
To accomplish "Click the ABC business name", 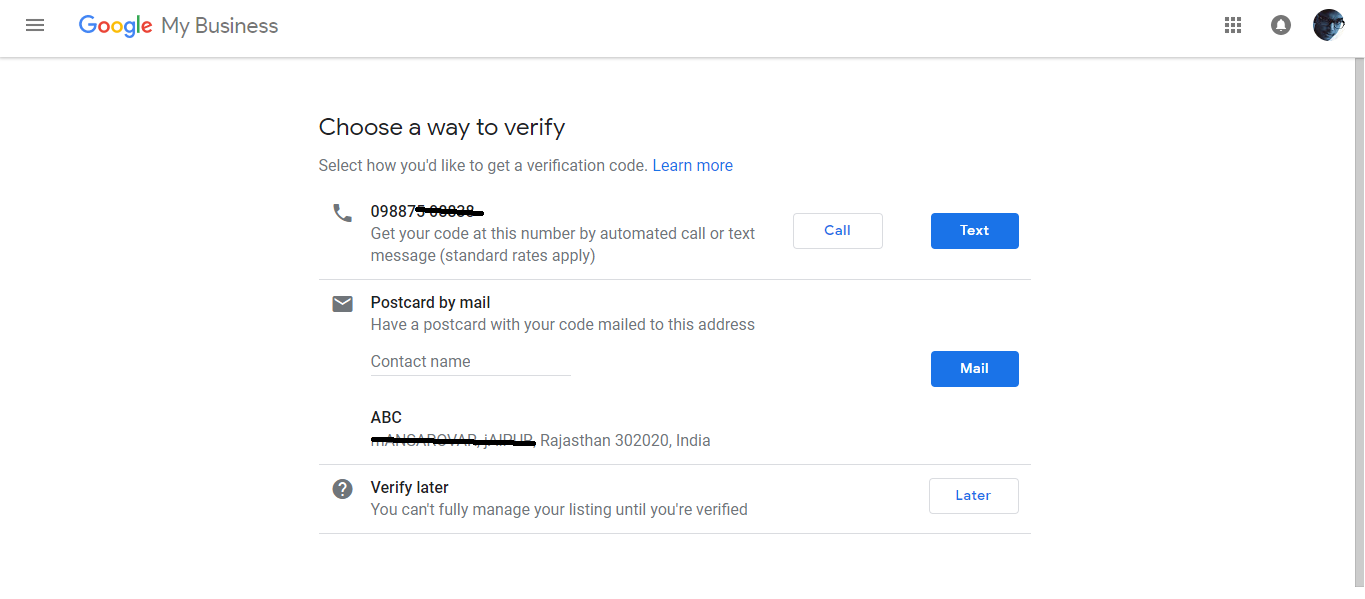I will coord(386,418).
